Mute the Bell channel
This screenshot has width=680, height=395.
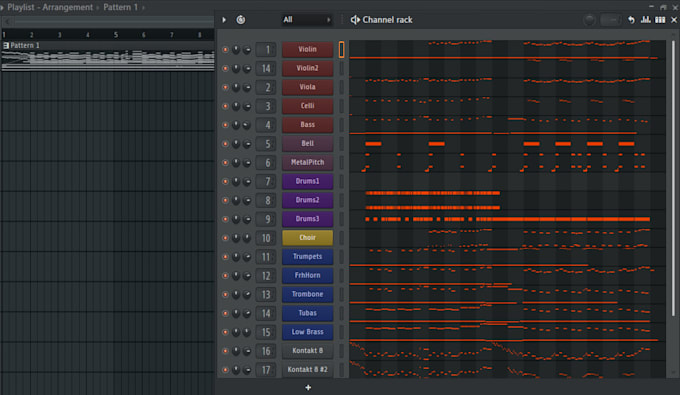(x=225, y=144)
